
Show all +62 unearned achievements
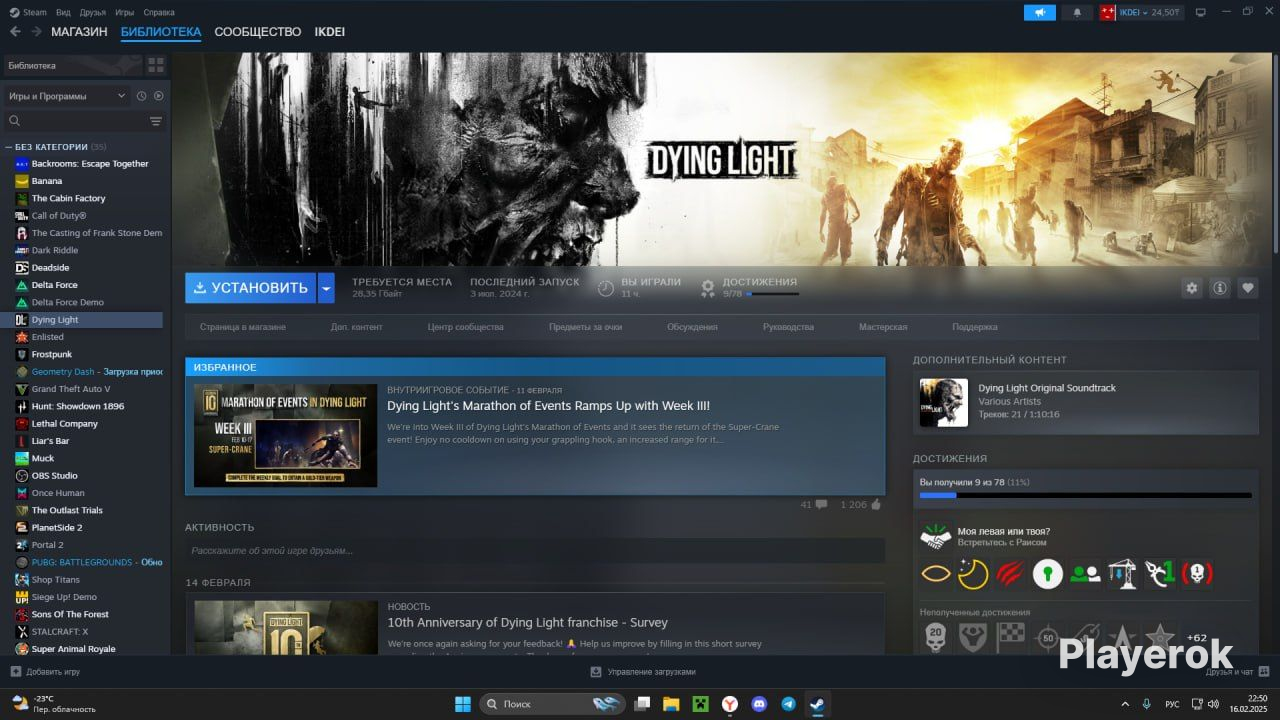click(1196, 637)
